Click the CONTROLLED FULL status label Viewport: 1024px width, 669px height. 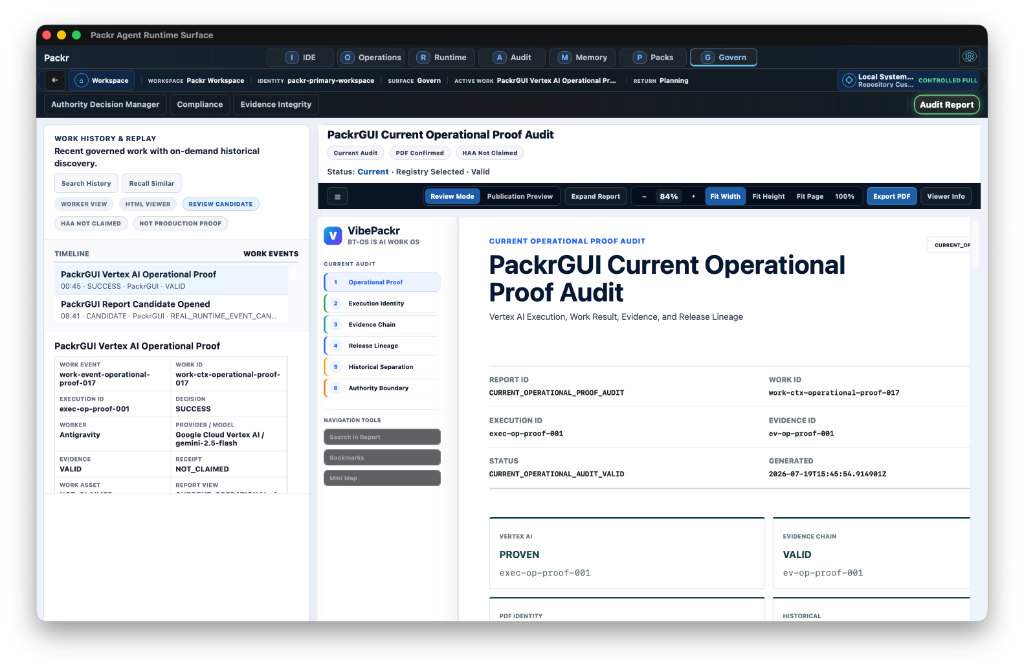click(x=948, y=80)
